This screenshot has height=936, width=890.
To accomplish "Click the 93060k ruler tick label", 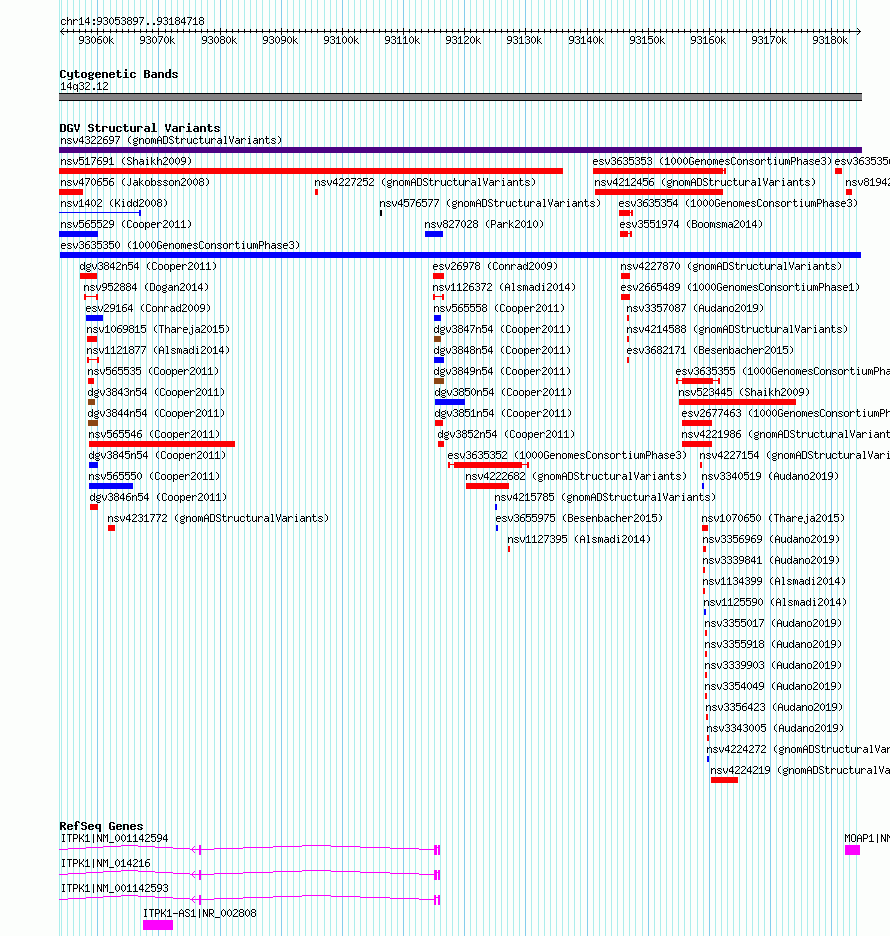I will 96,41.
